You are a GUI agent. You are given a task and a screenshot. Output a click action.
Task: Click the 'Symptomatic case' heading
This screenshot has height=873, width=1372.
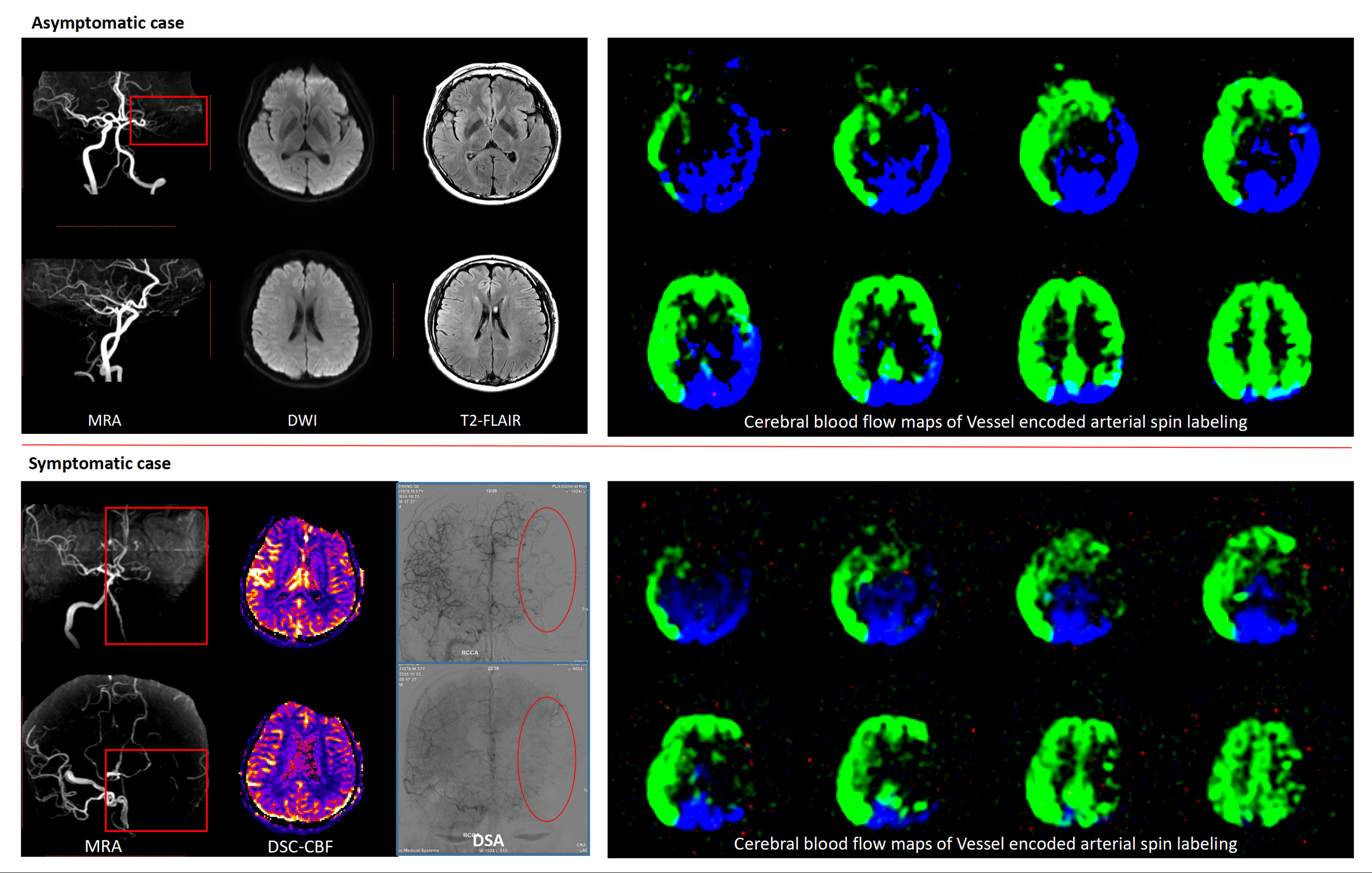pos(100,463)
